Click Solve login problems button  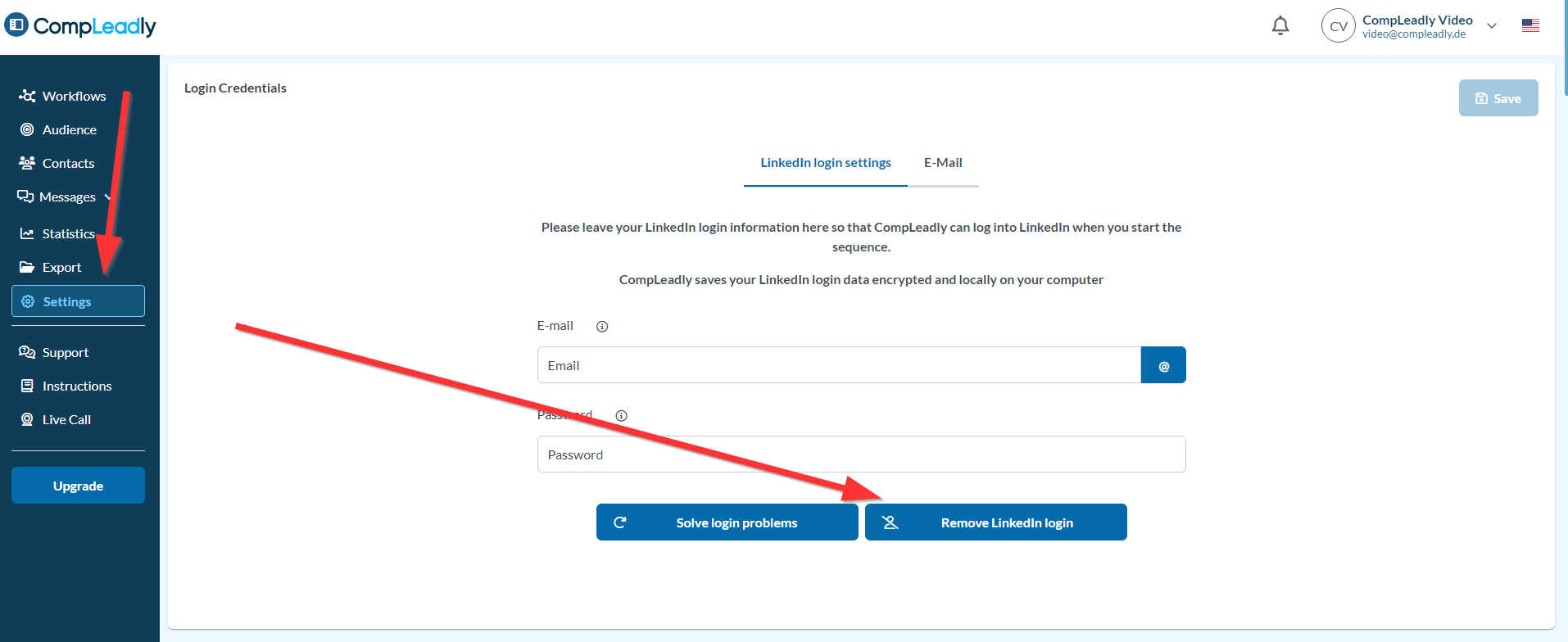tap(727, 522)
